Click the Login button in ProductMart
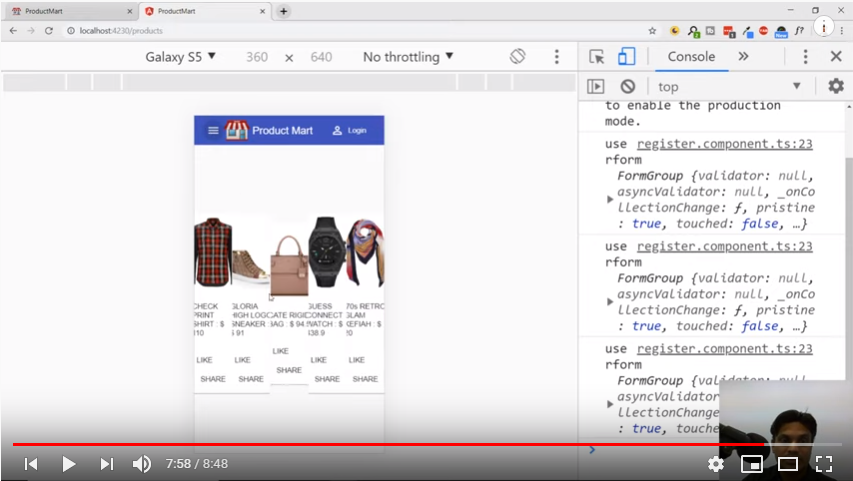The width and height of the screenshot is (853, 481). 350,131
